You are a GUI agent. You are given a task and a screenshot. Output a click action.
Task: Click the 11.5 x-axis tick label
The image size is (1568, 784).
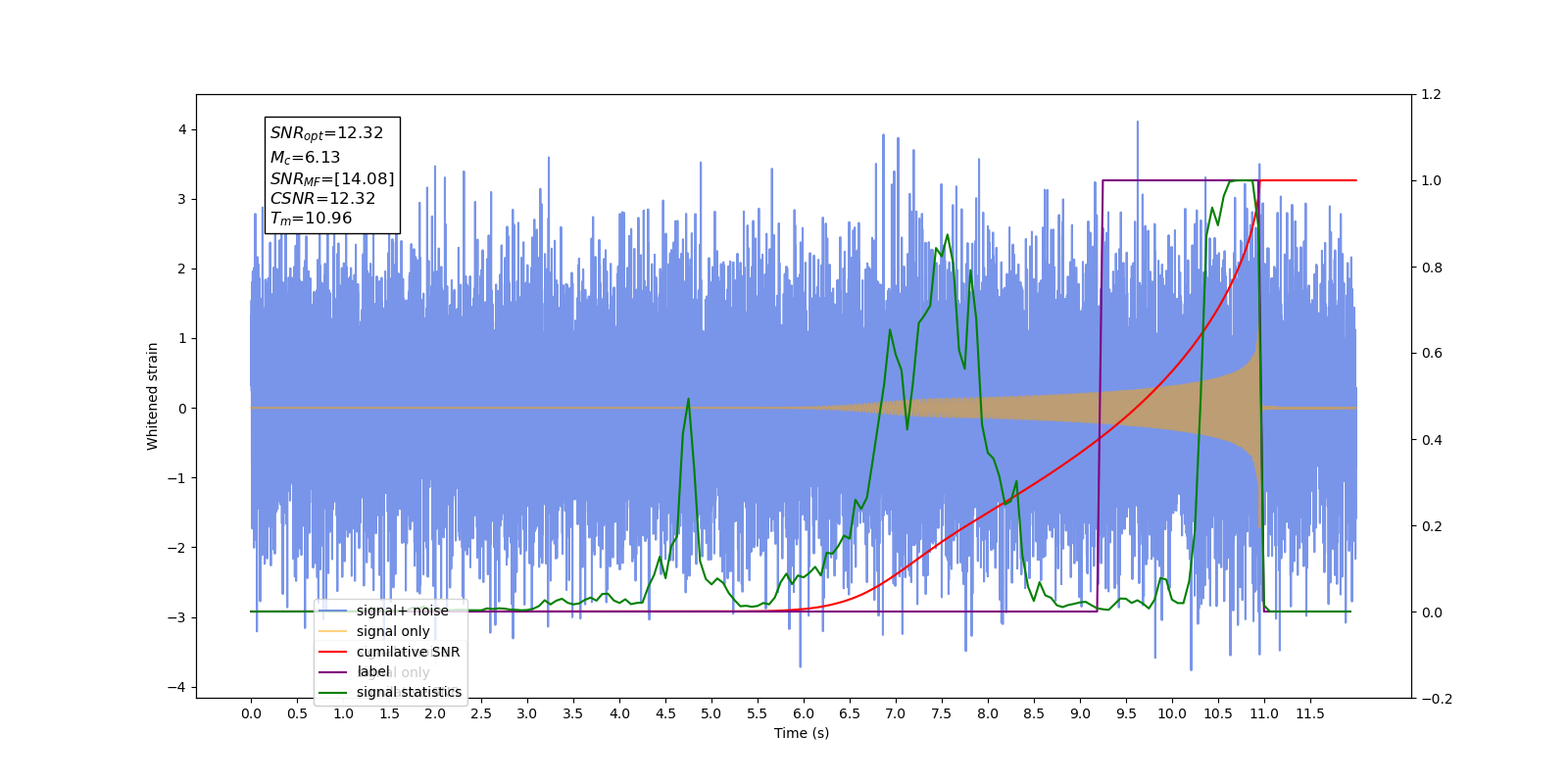pyautogui.click(x=1310, y=713)
